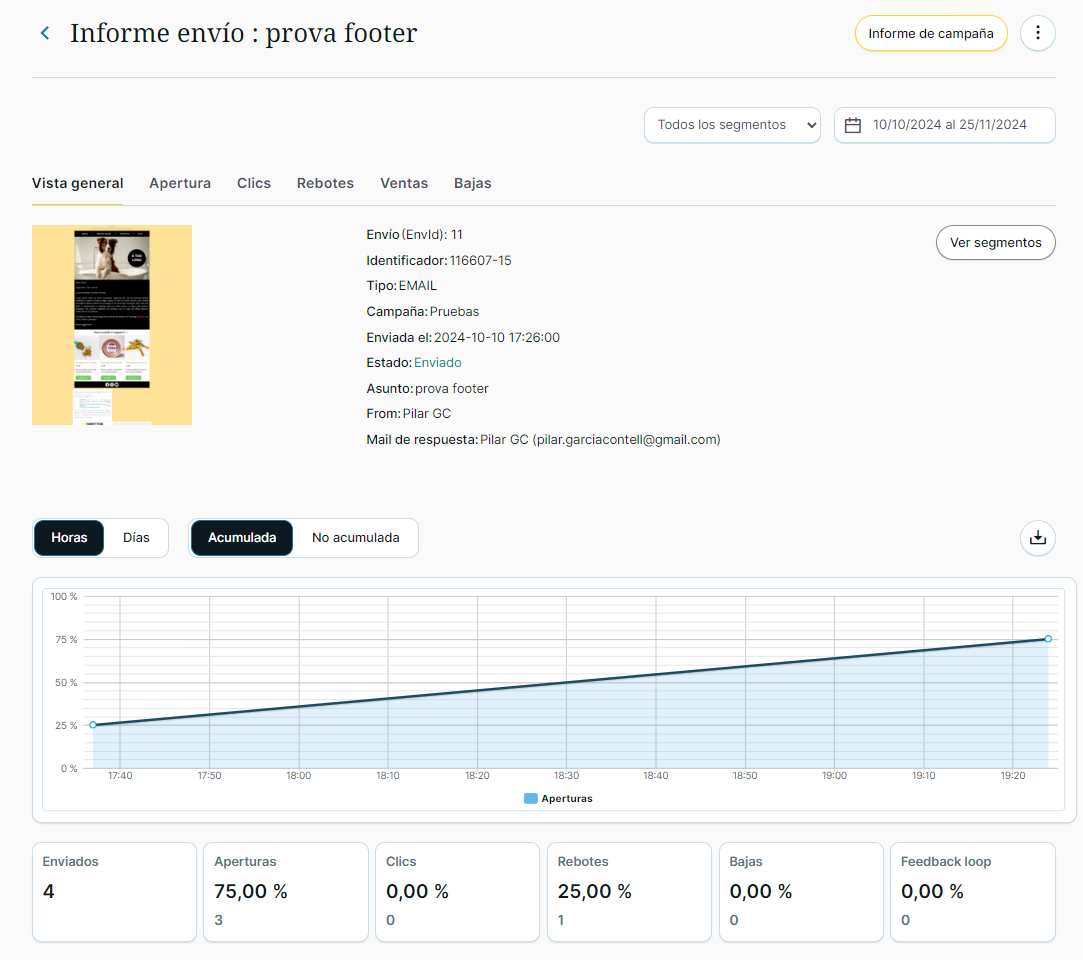Select the No acumulada chart mode
Image resolution: width=1083 pixels, height=960 pixels.
point(355,538)
